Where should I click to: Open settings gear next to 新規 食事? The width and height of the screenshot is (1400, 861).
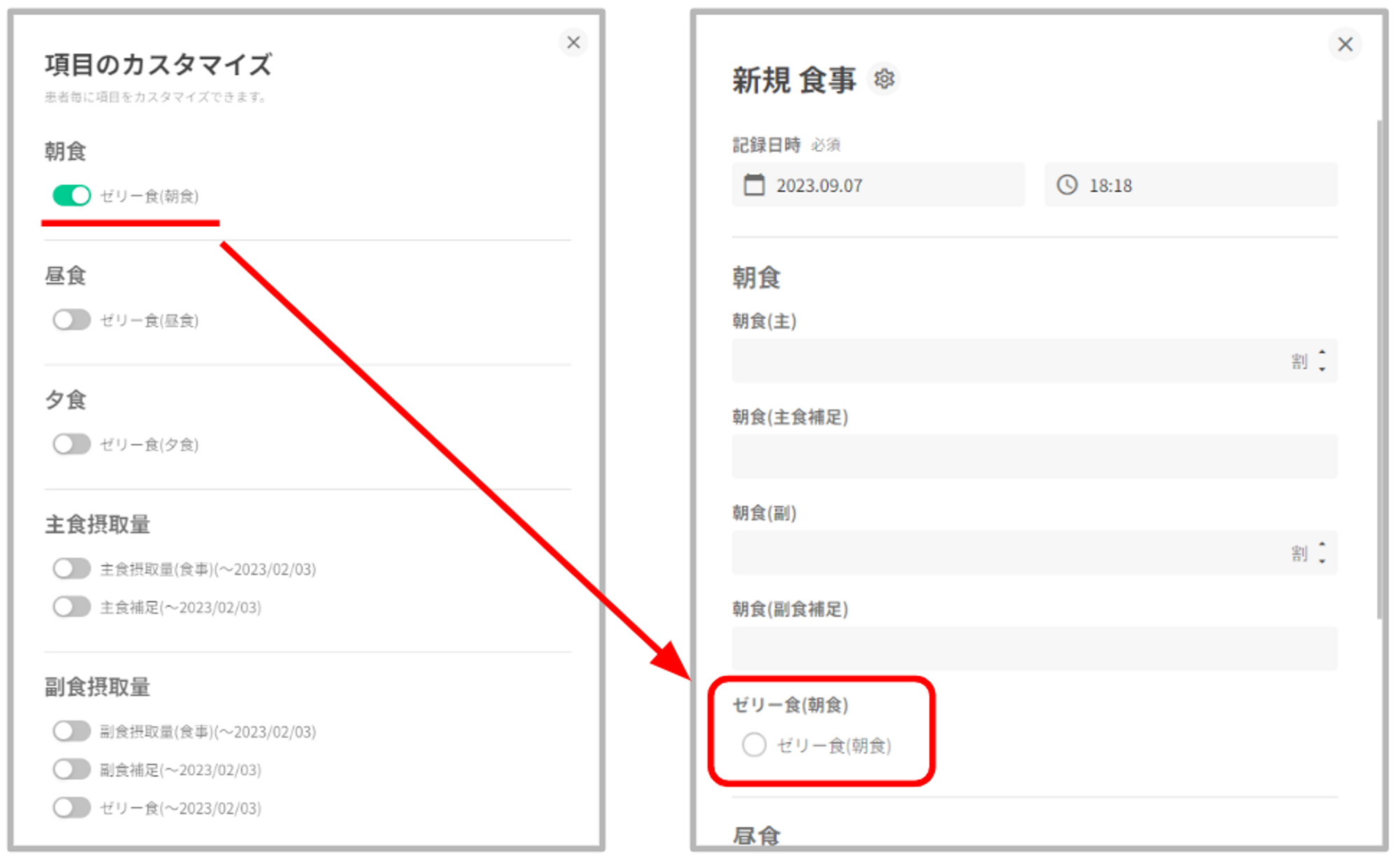[884, 79]
